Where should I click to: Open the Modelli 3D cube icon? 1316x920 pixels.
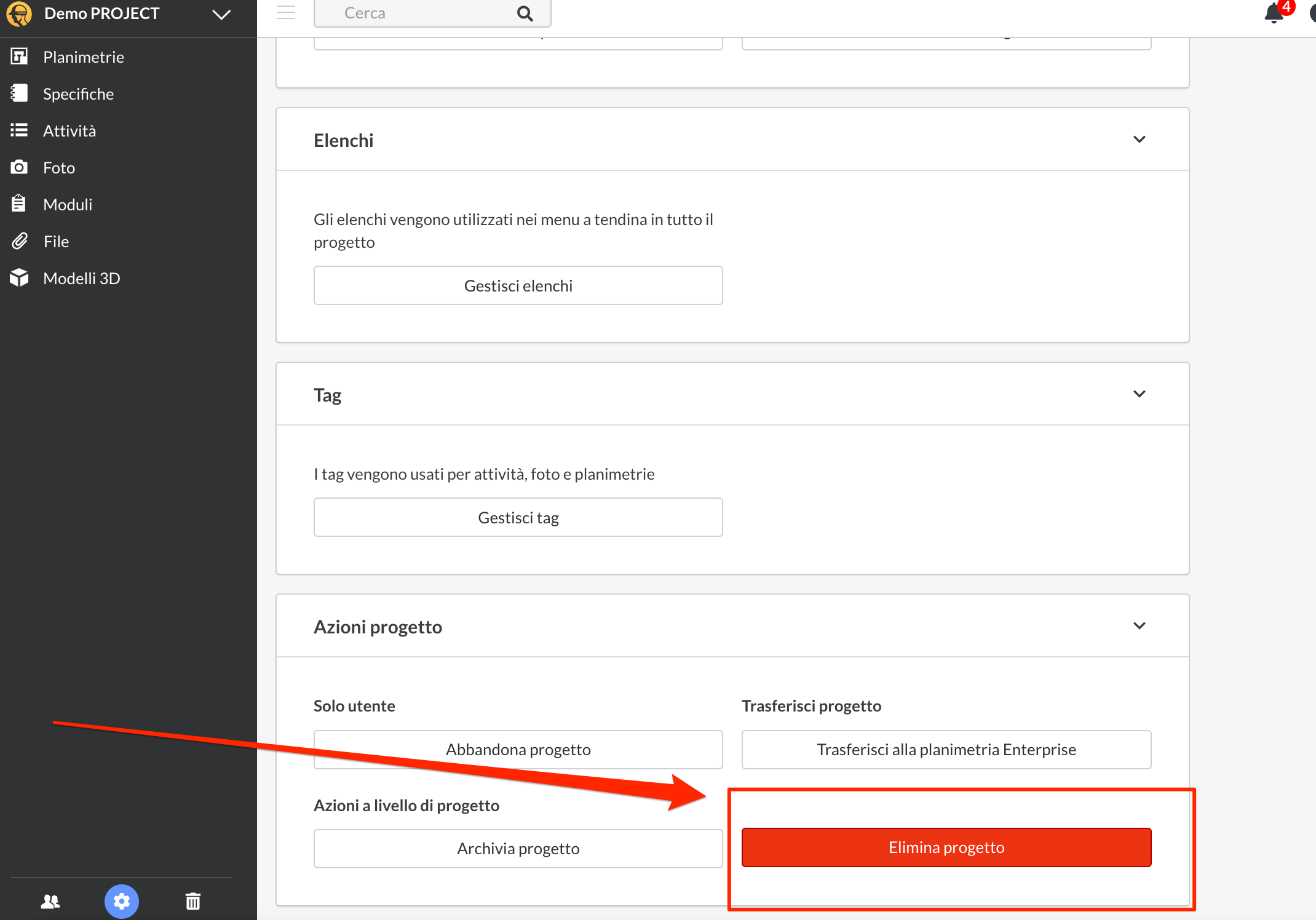click(x=19, y=278)
